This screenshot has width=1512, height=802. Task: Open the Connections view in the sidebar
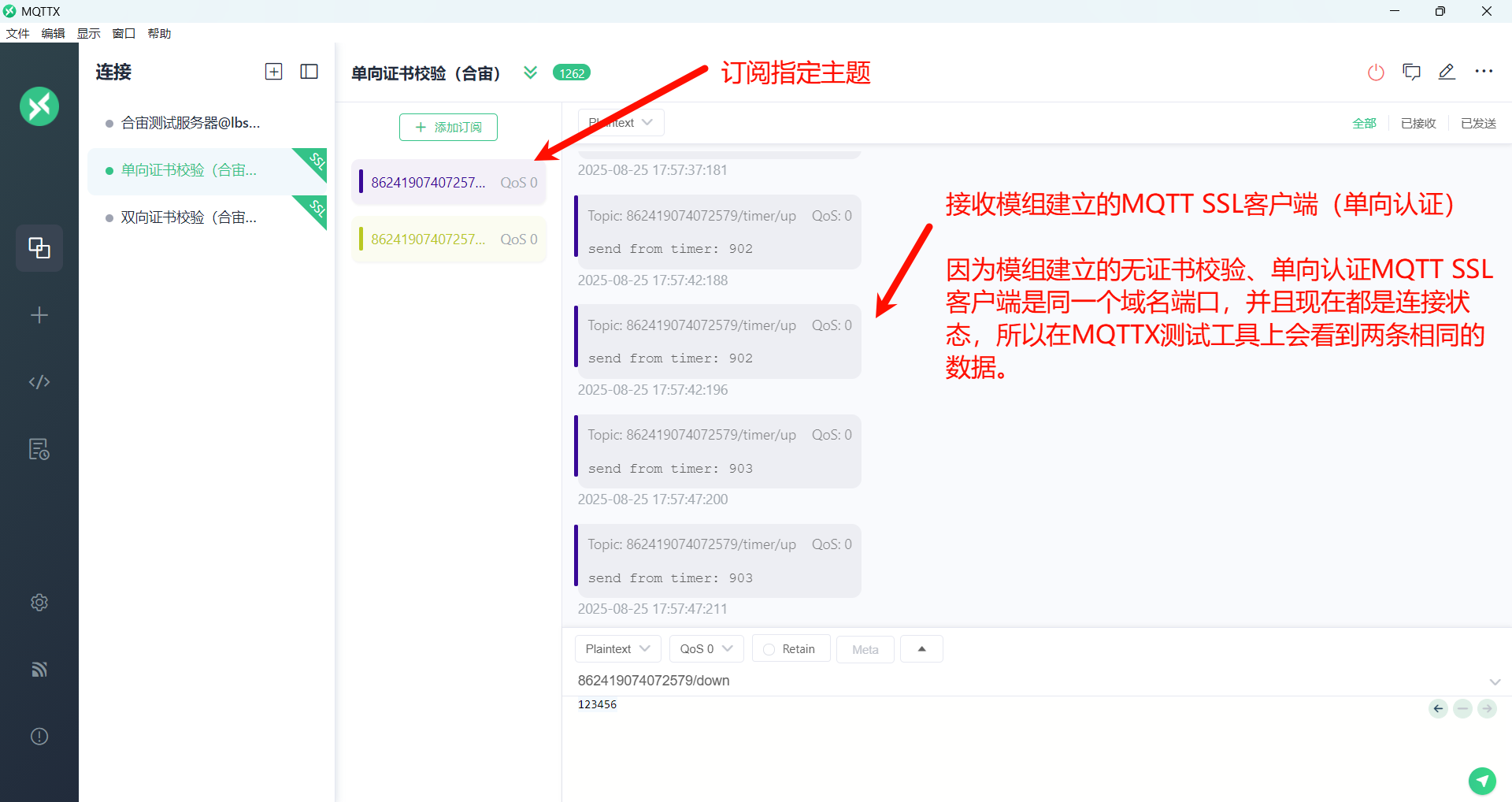(39, 248)
